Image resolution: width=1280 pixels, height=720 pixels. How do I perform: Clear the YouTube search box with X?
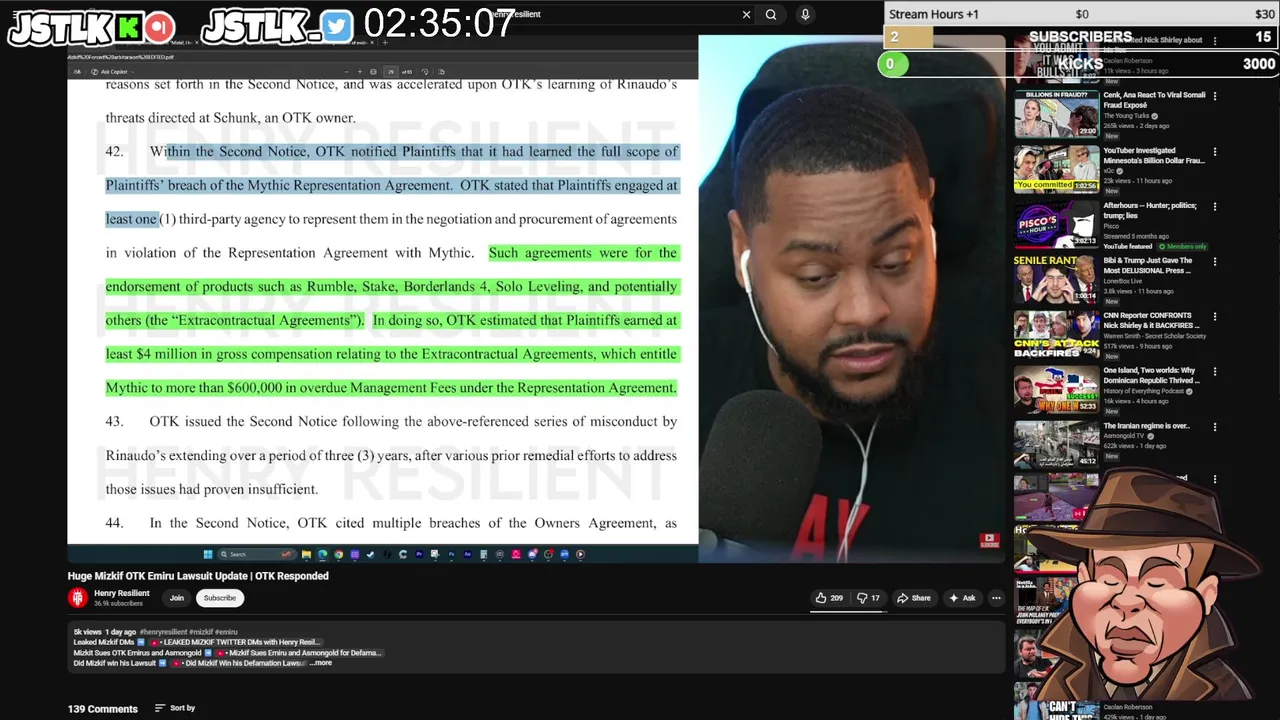(746, 15)
